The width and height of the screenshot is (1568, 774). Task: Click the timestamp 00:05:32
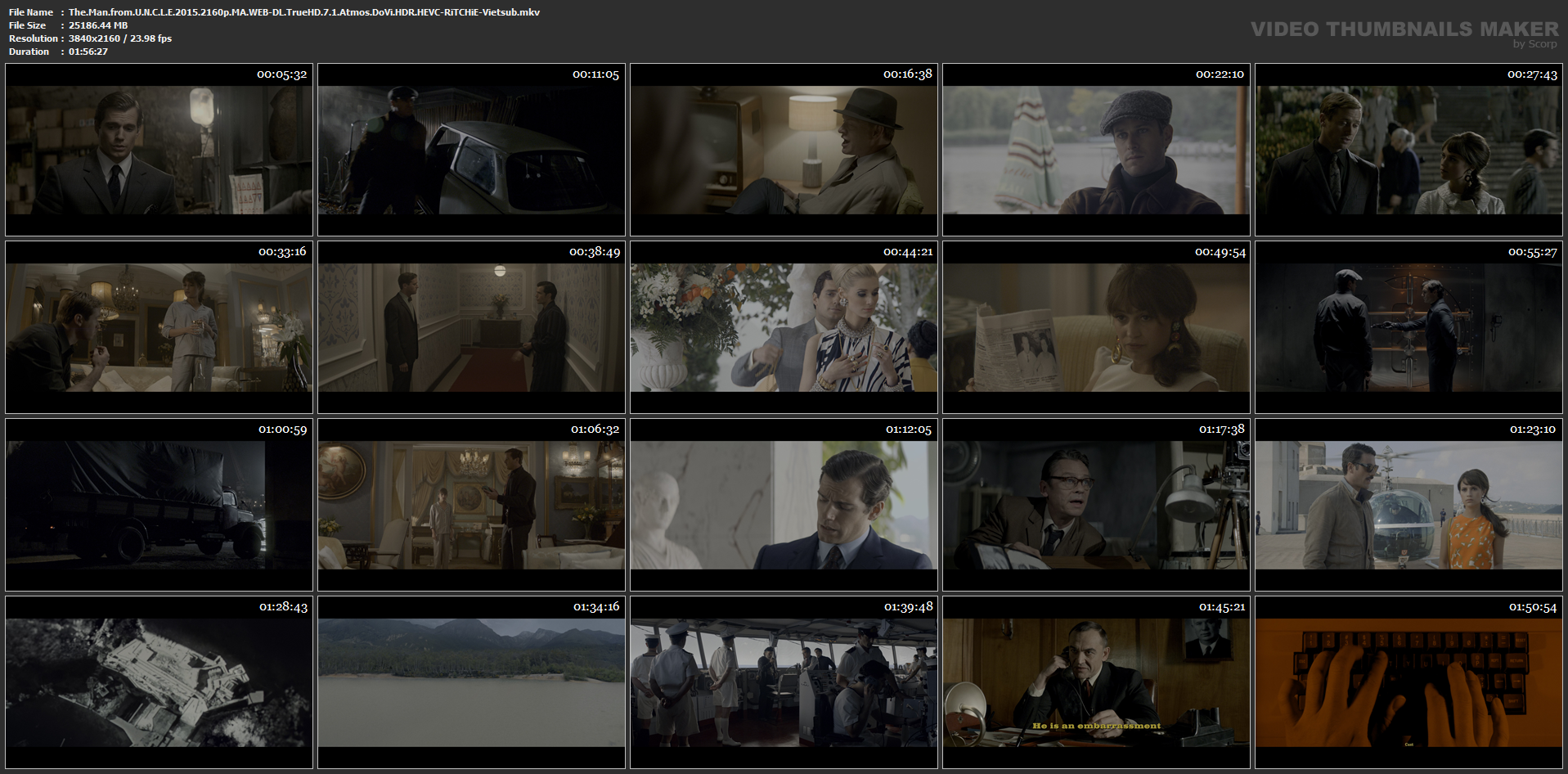pos(282,74)
